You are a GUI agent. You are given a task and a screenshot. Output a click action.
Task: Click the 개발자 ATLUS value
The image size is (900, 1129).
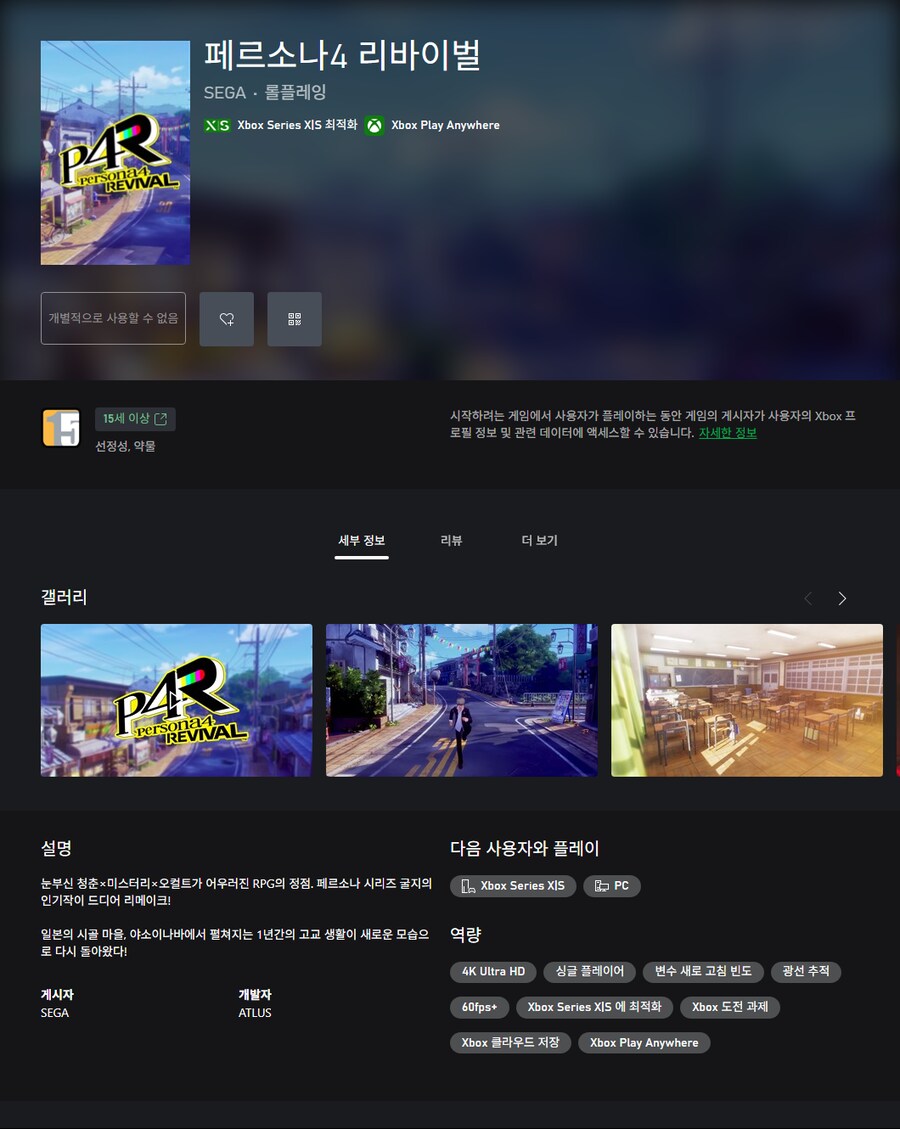coord(255,1012)
